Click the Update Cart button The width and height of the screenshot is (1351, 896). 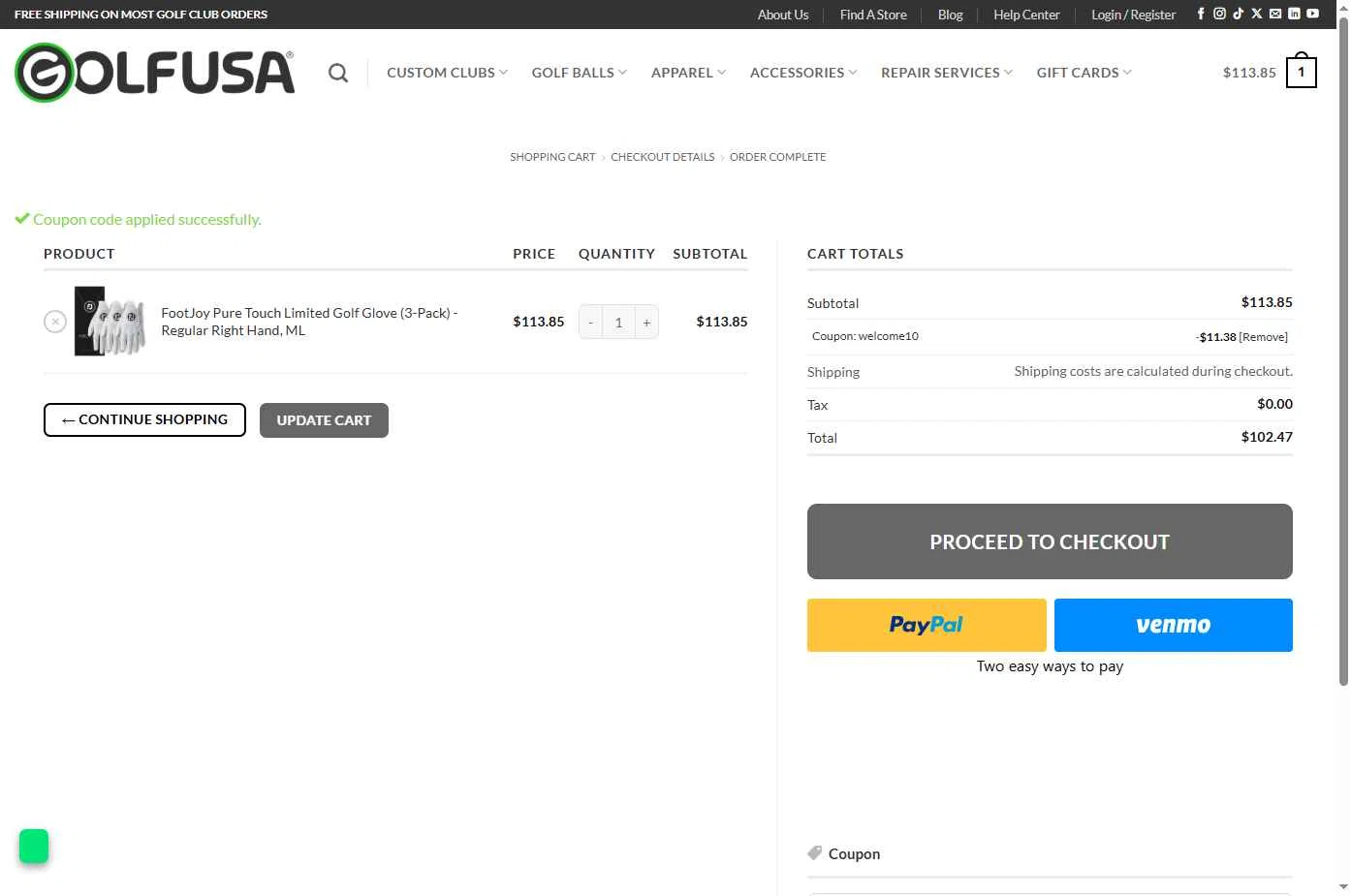tap(324, 420)
